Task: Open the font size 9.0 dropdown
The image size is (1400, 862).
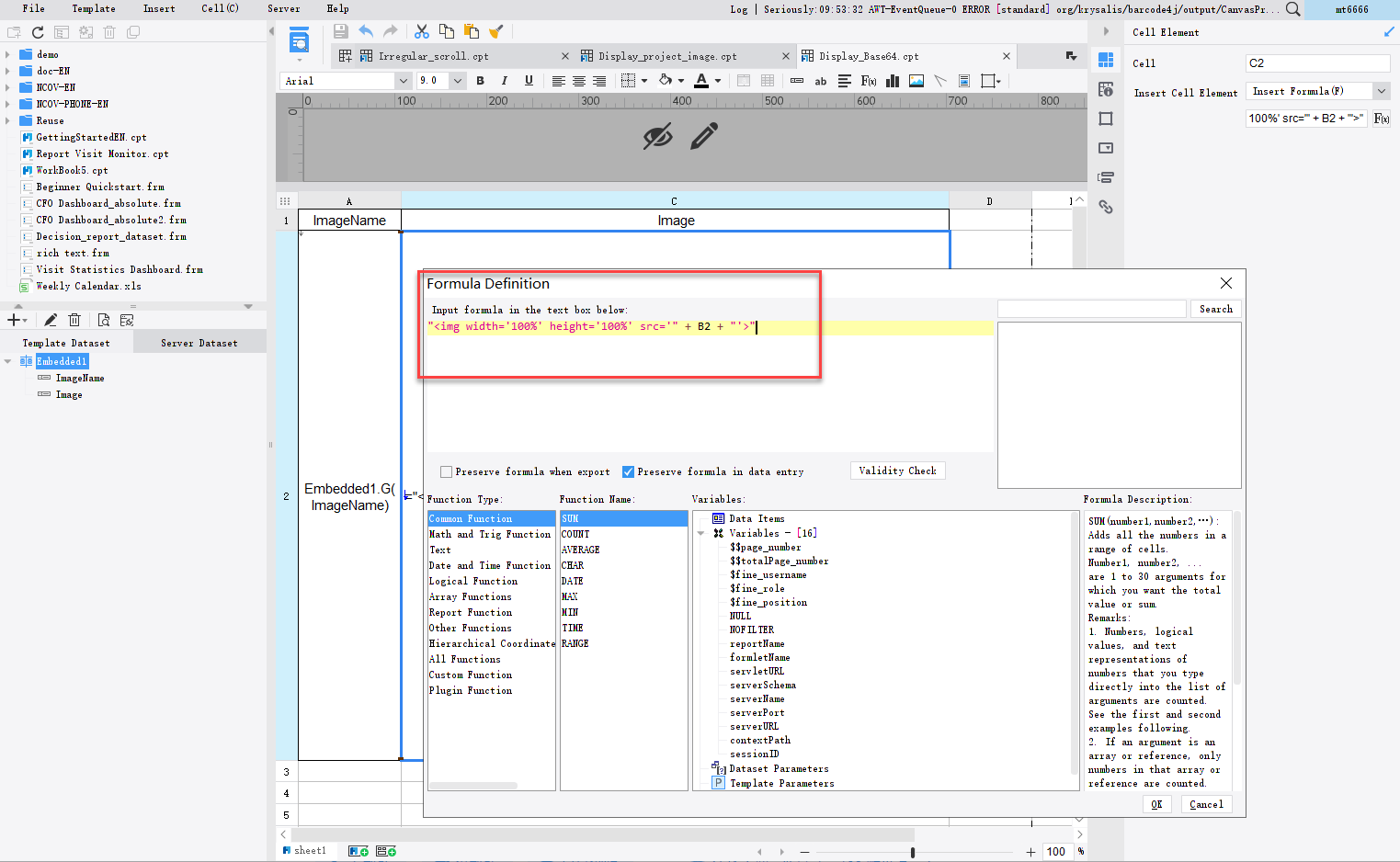Action: click(x=457, y=81)
